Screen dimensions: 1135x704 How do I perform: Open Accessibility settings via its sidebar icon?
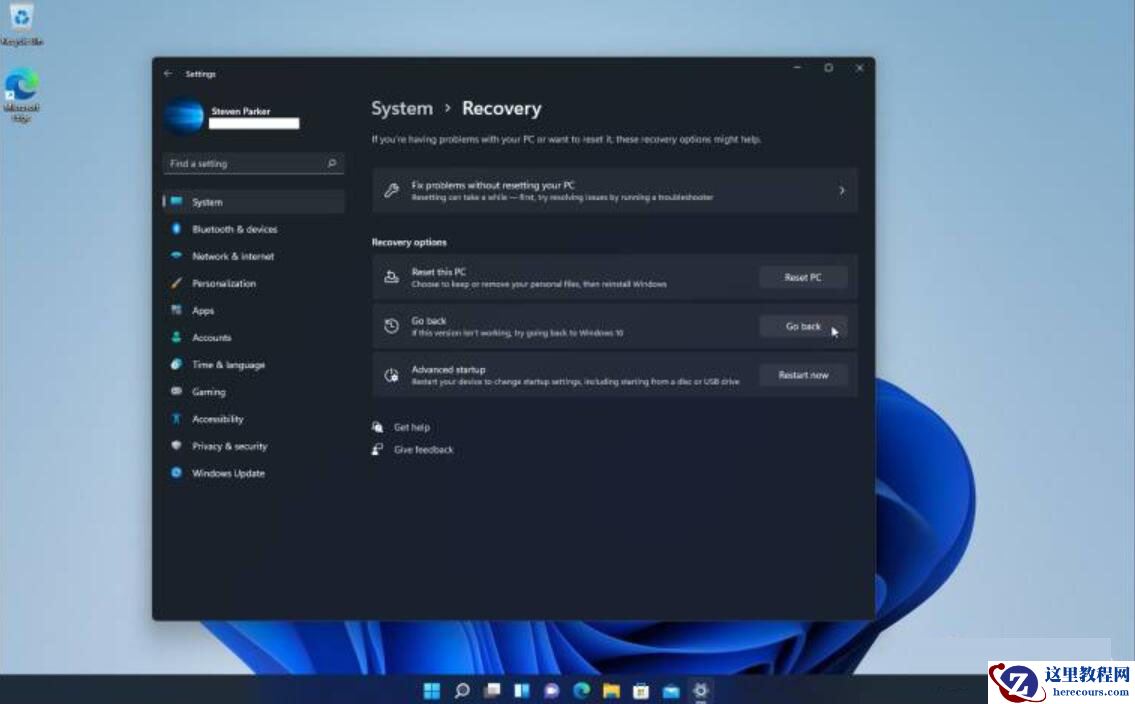(176, 418)
